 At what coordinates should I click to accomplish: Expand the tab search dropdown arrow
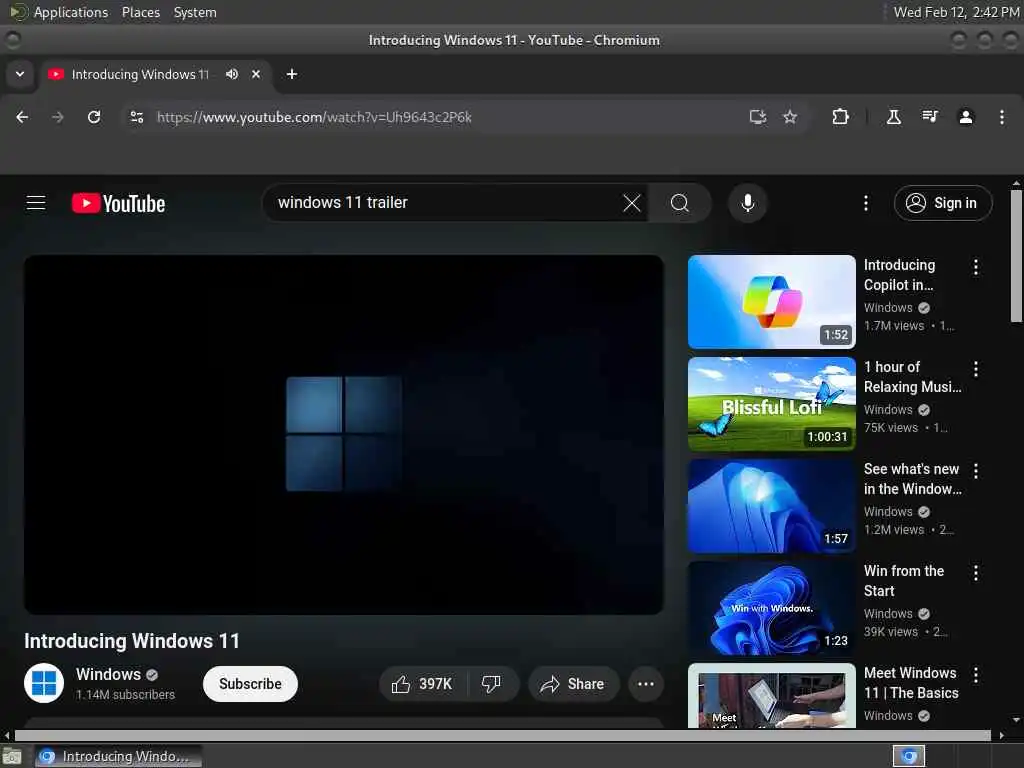20,74
